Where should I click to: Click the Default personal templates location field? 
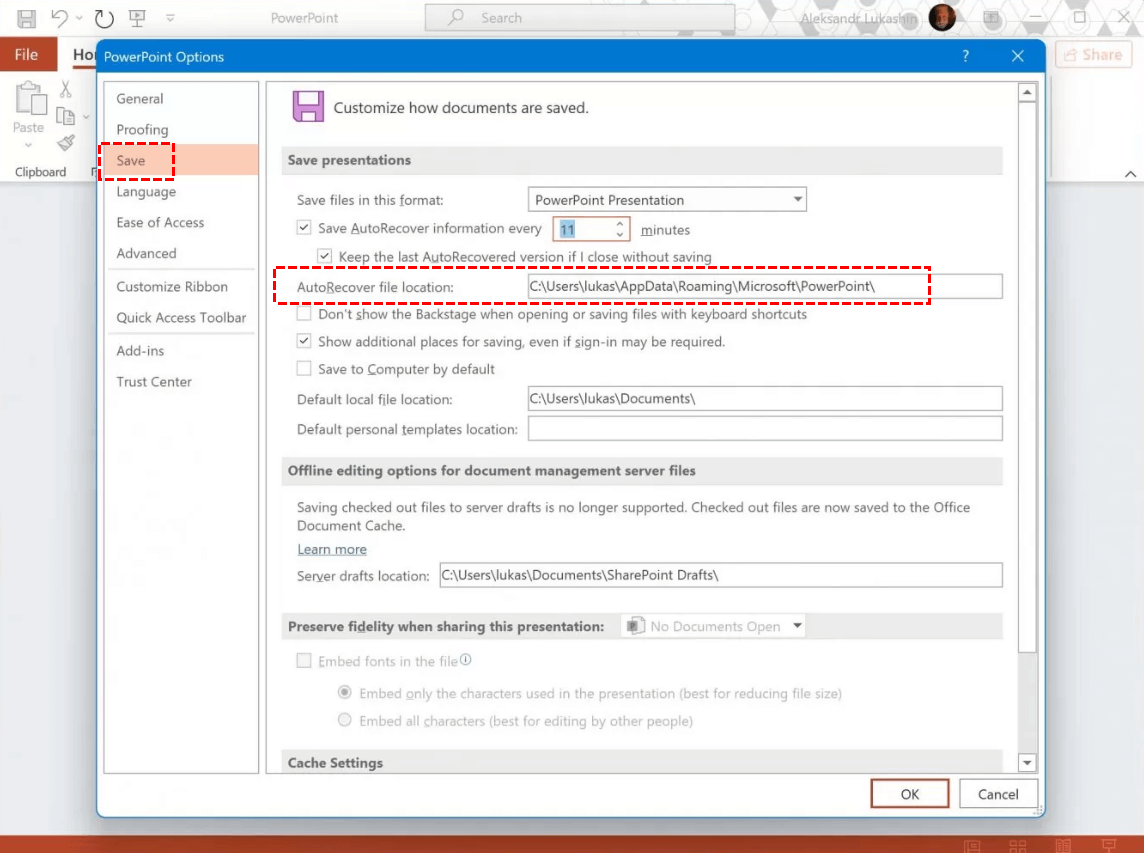[x=765, y=429]
